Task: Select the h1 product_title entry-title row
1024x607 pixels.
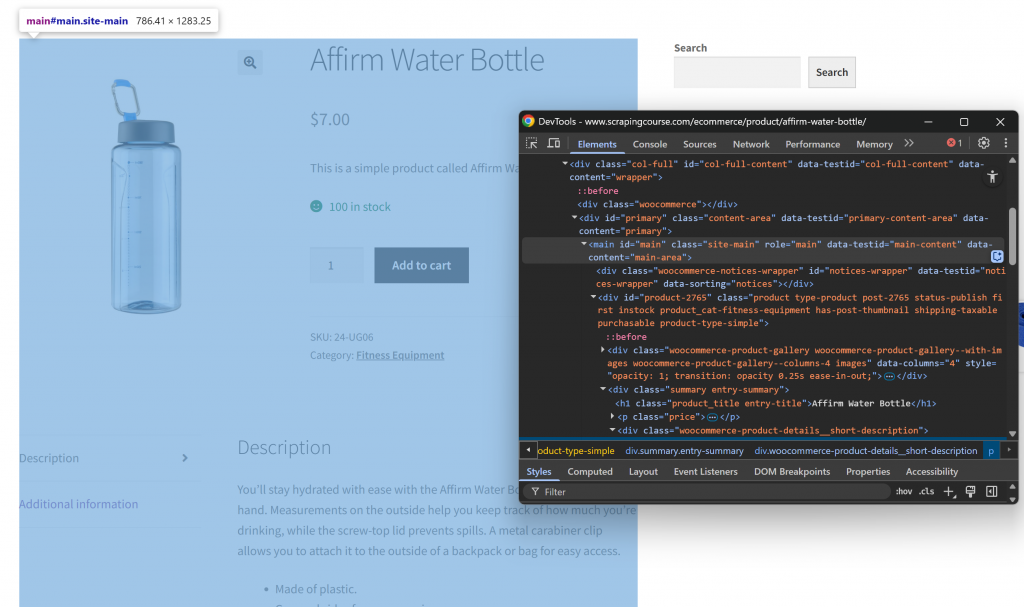Action: (776, 403)
